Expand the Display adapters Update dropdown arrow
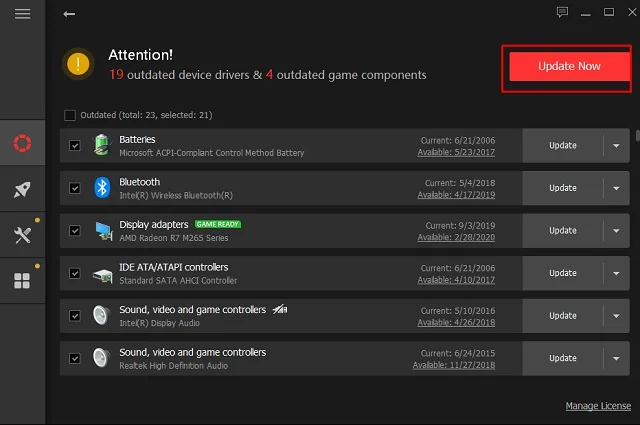This screenshot has width=640, height=425. click(616, 231)
